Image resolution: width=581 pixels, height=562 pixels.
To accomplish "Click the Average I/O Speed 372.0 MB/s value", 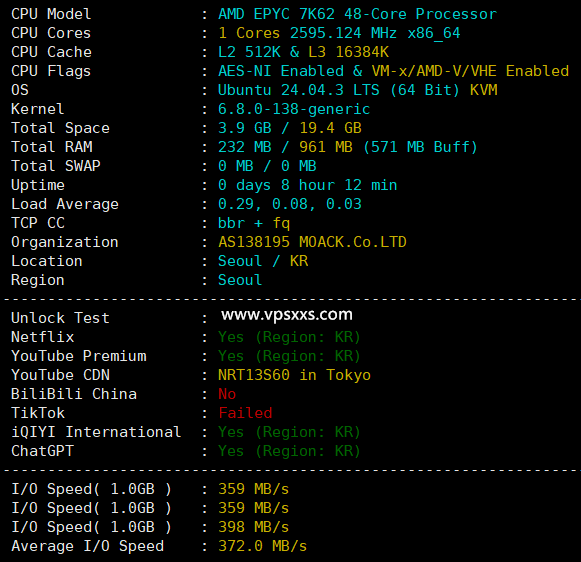I will [x=262, y=546].
